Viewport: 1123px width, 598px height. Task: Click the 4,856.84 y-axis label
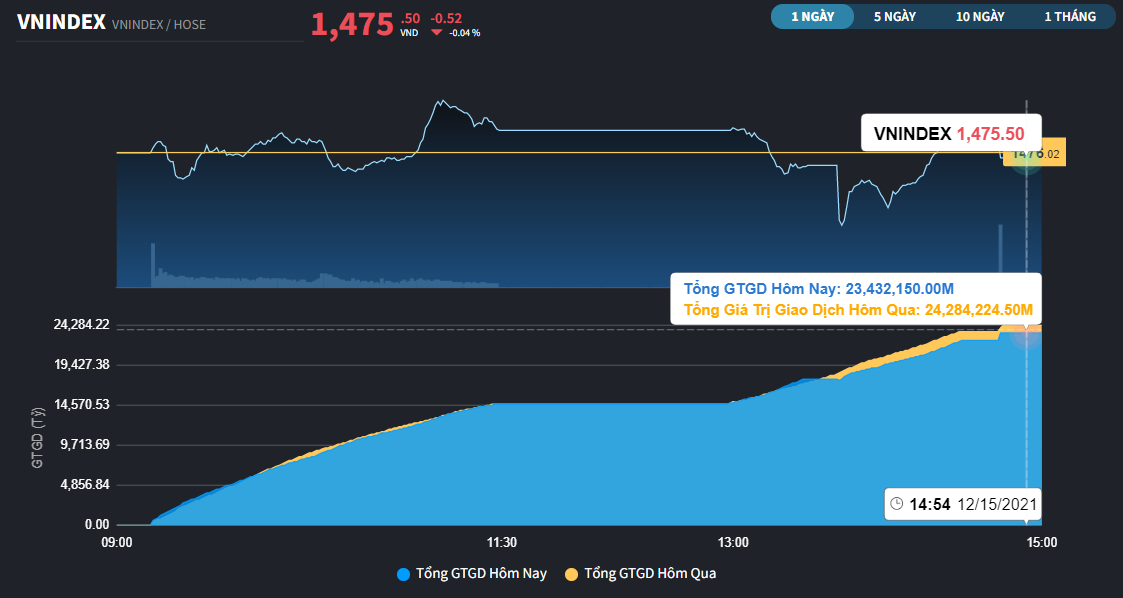tap(85, 485)
